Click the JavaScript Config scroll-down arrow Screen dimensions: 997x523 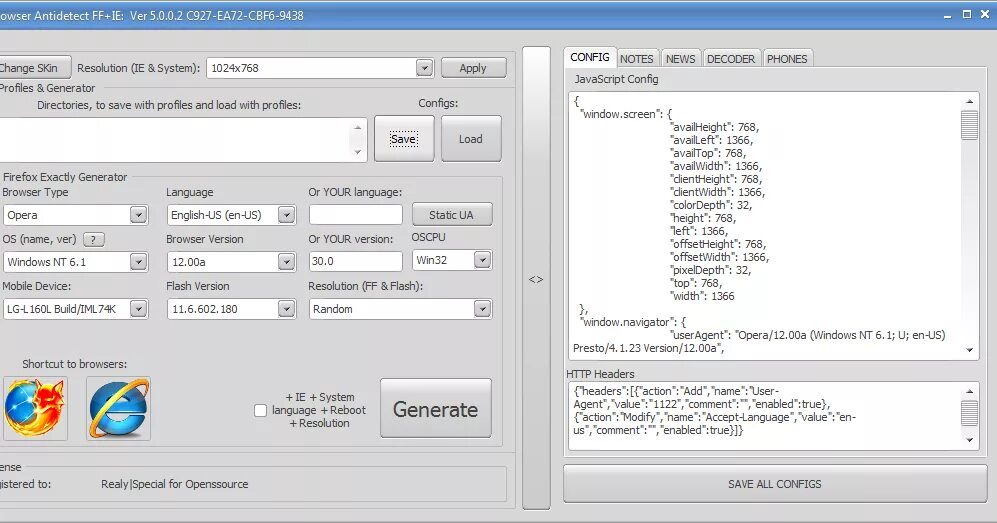tap(969, 350)
